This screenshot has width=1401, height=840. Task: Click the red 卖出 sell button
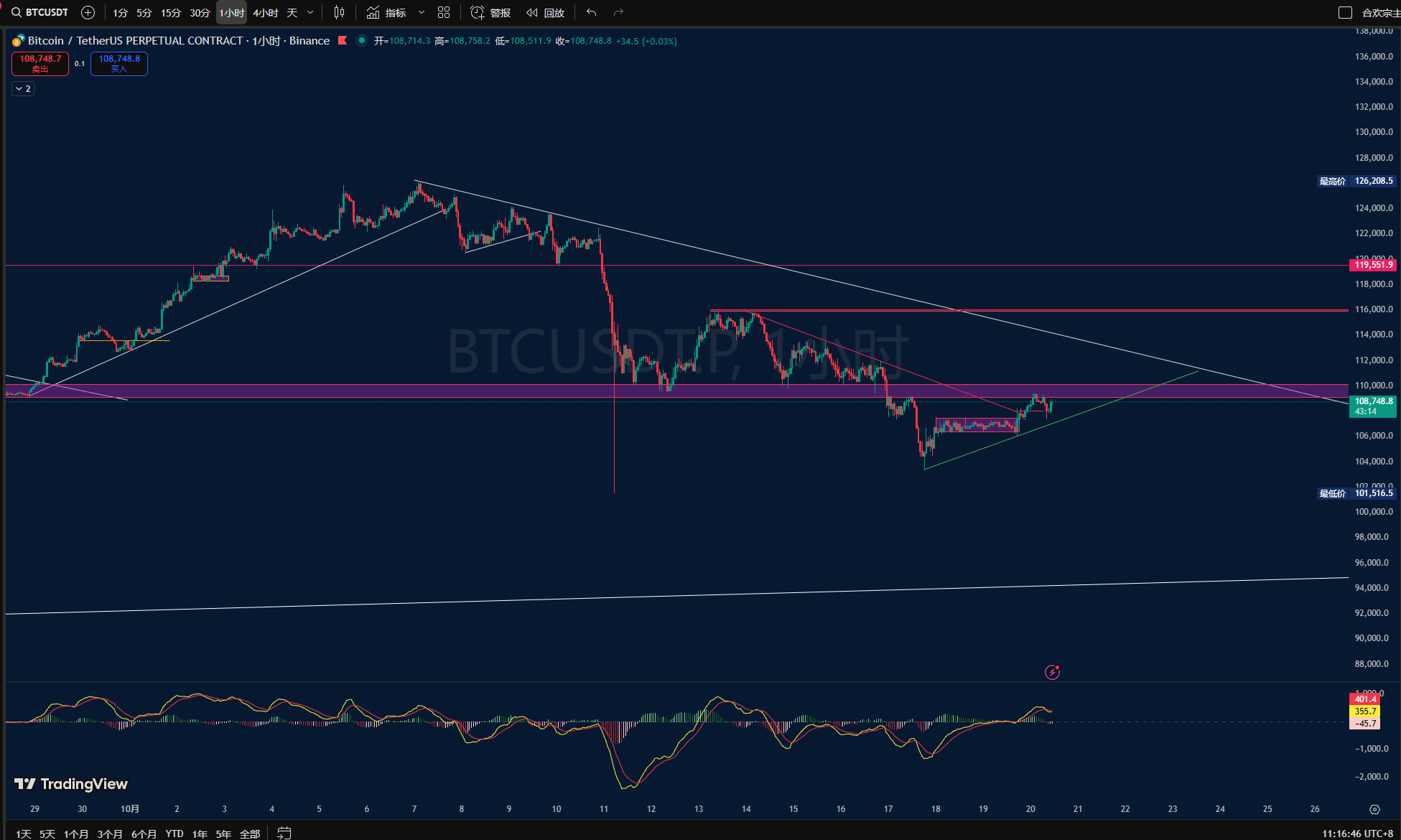click(x=40, y=63)
